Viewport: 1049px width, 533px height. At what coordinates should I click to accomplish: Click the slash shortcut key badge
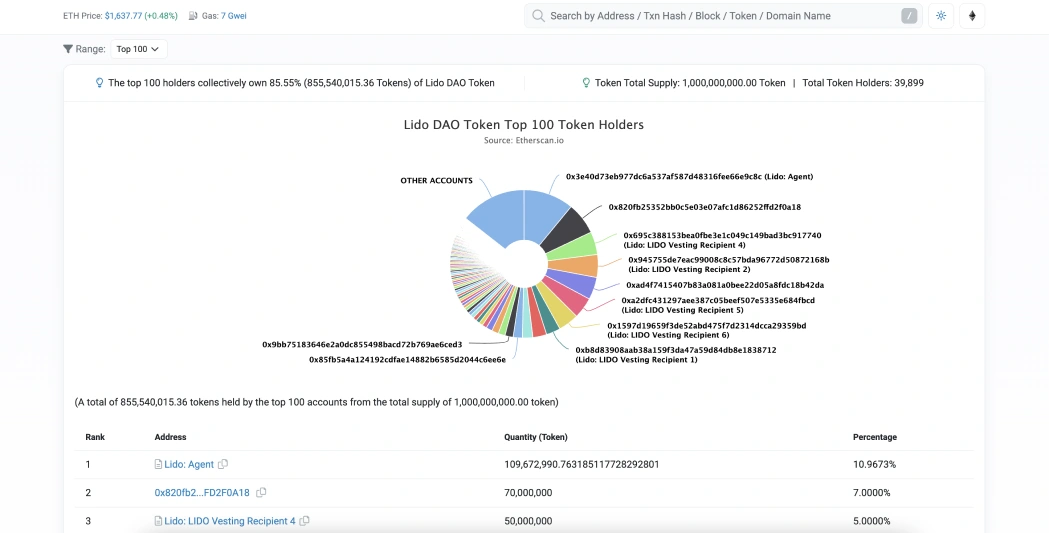[x=909, y=16]
